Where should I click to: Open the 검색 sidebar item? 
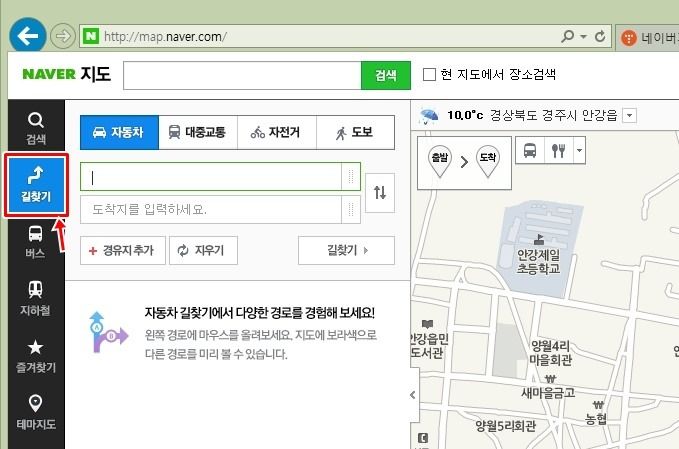tap(36, 129)
